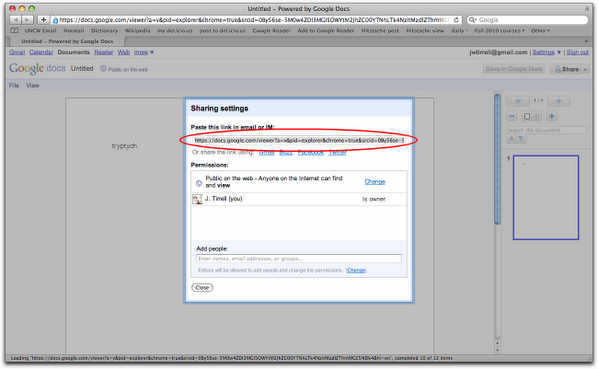This screenshot has height=369, width=598.
Task: Share the link via Gmail
Action: pos(266,152)
